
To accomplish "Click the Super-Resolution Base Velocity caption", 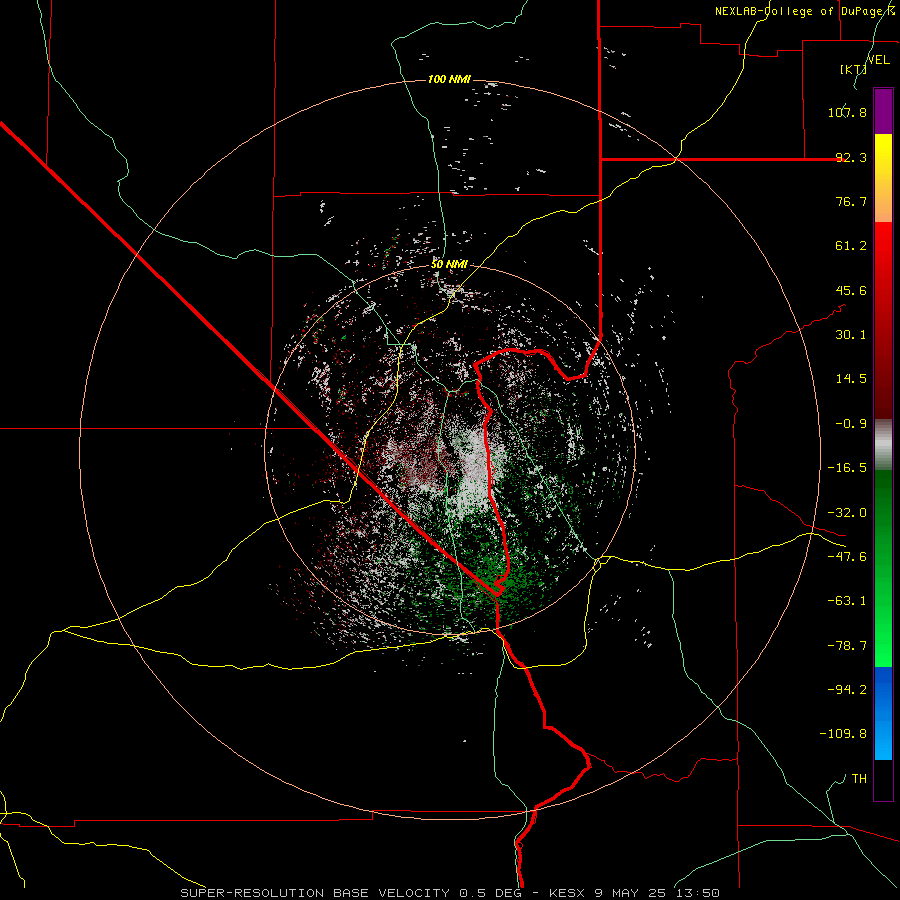I will (449, 893).
